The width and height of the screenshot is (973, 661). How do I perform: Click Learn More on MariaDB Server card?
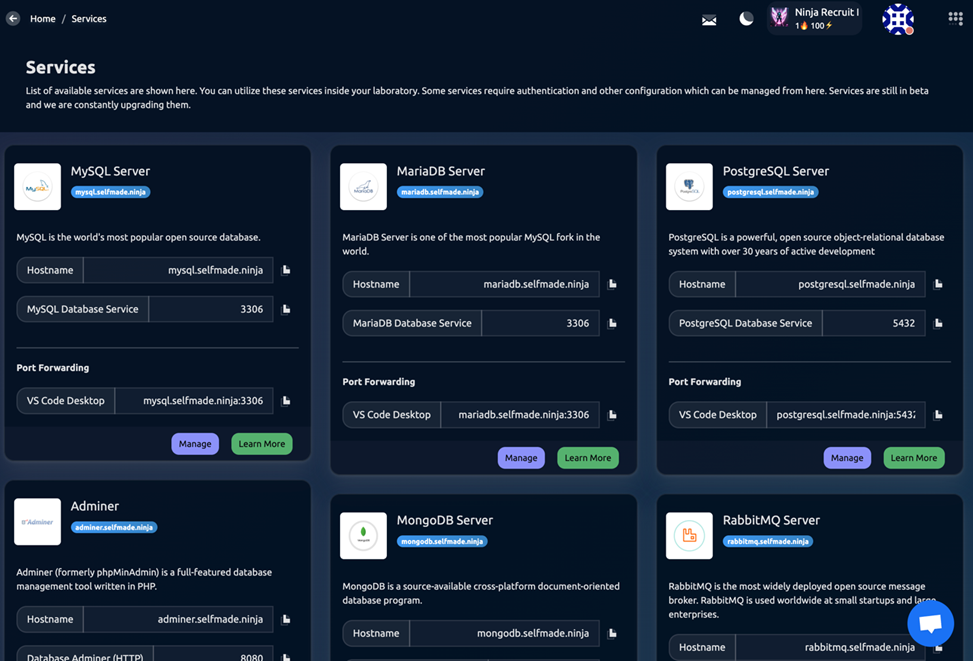pos(588,458)
